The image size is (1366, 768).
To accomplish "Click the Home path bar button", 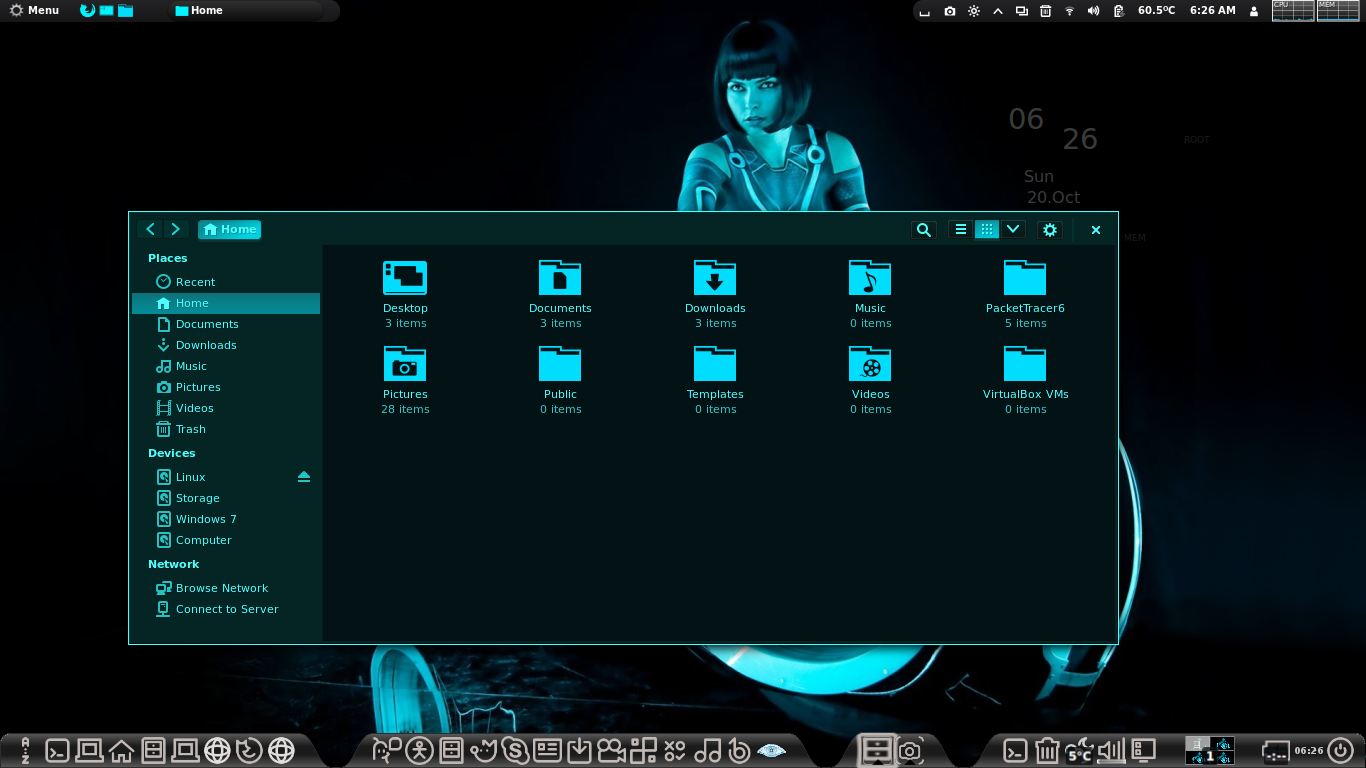I will click(230, 229).
